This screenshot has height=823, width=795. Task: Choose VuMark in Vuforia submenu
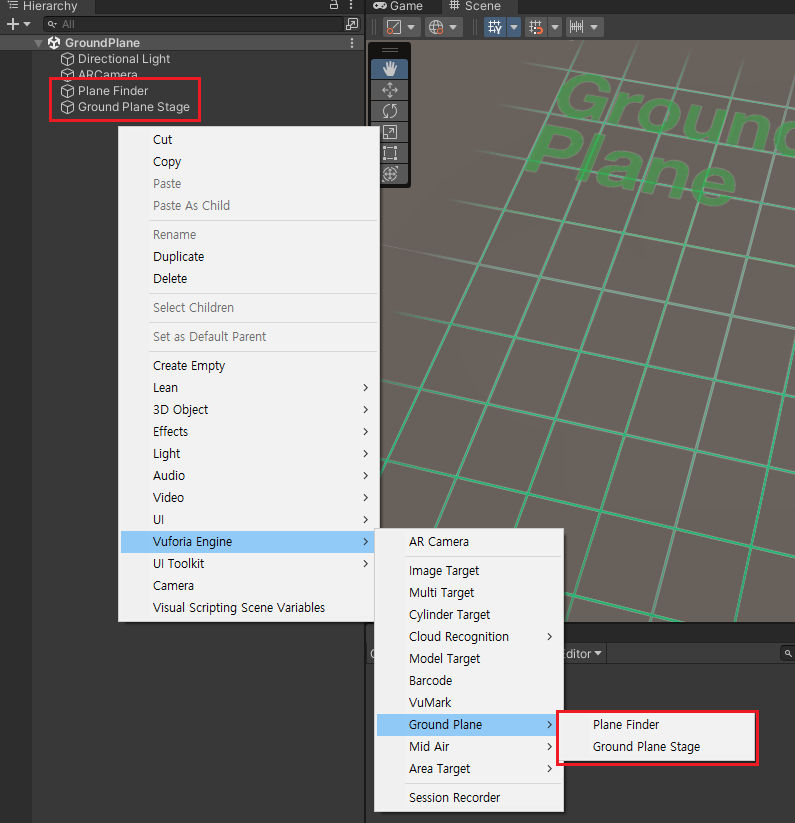[469, 703]
